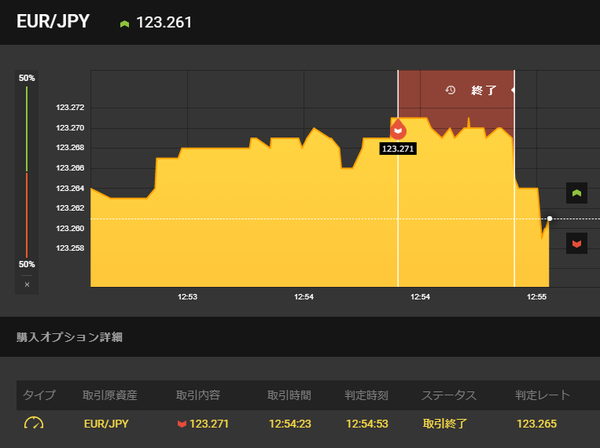This screenshot has height=448, width=600.
Task: Click the red portion of sentiment bar
Action: (27, 215)
